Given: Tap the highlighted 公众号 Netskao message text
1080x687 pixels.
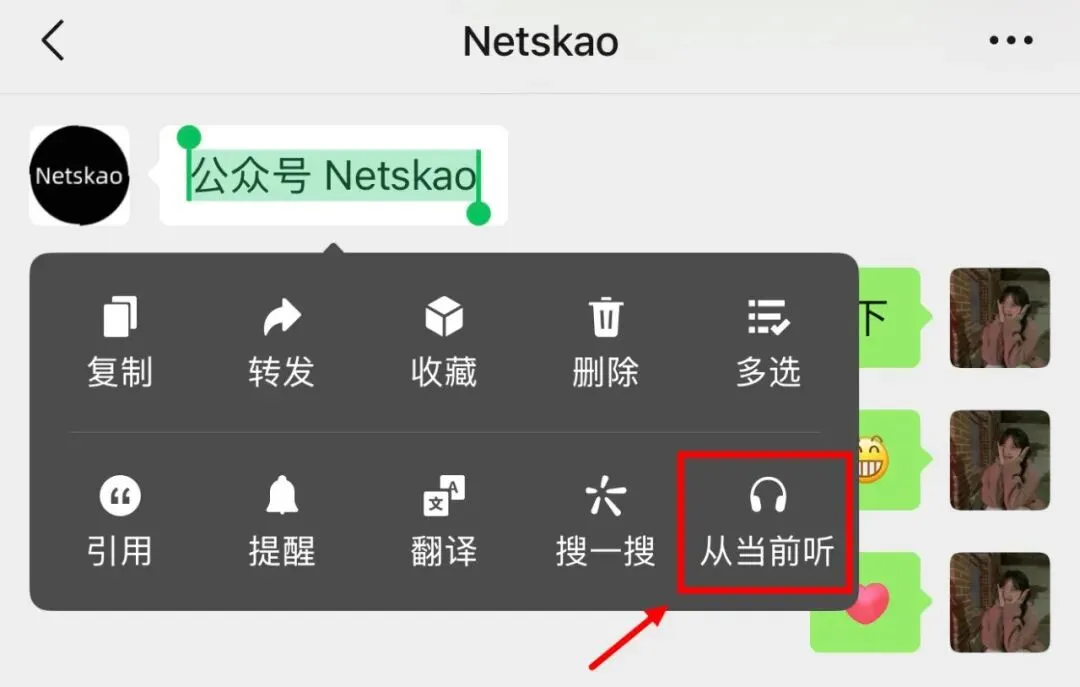Looking at the screenshot, I should click(333, 175).
